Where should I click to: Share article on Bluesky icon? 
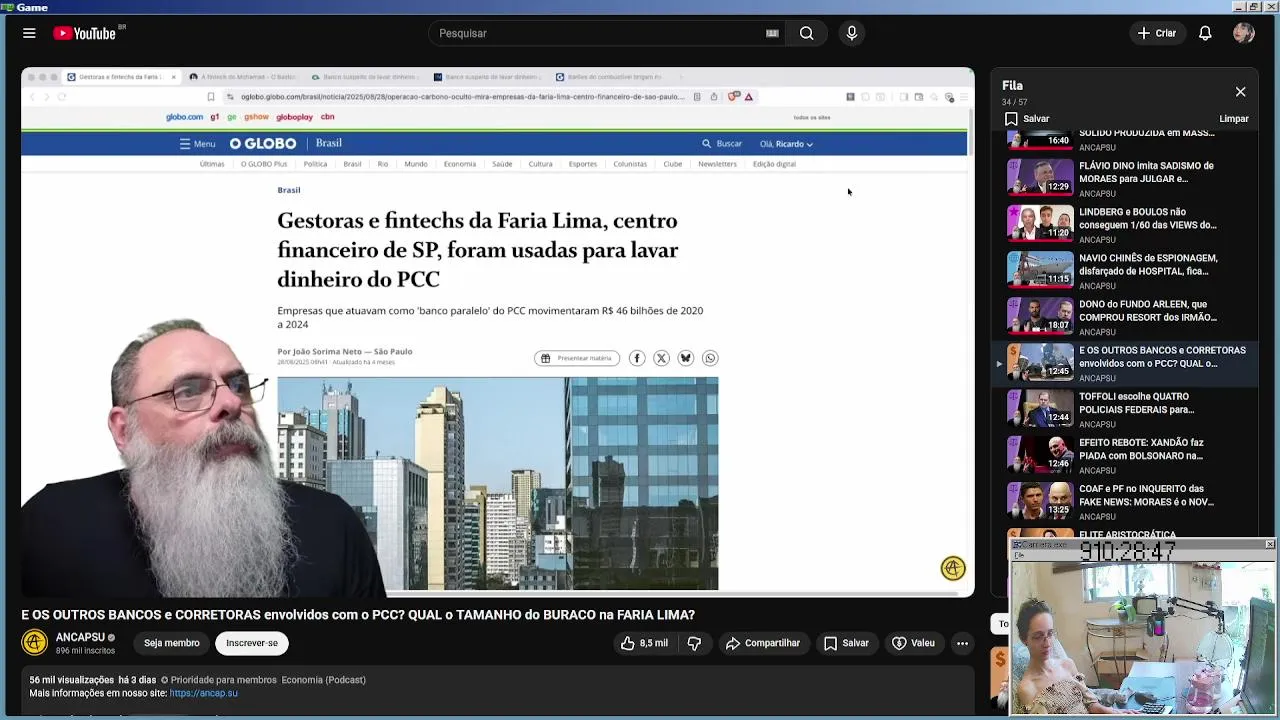[x=685, y=358]
